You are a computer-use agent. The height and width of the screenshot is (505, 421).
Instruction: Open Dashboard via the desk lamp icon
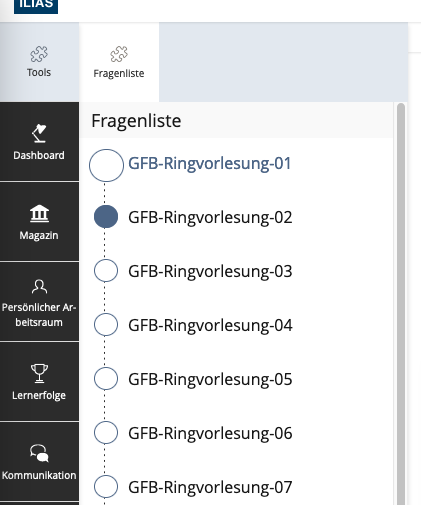coord(39,133)
